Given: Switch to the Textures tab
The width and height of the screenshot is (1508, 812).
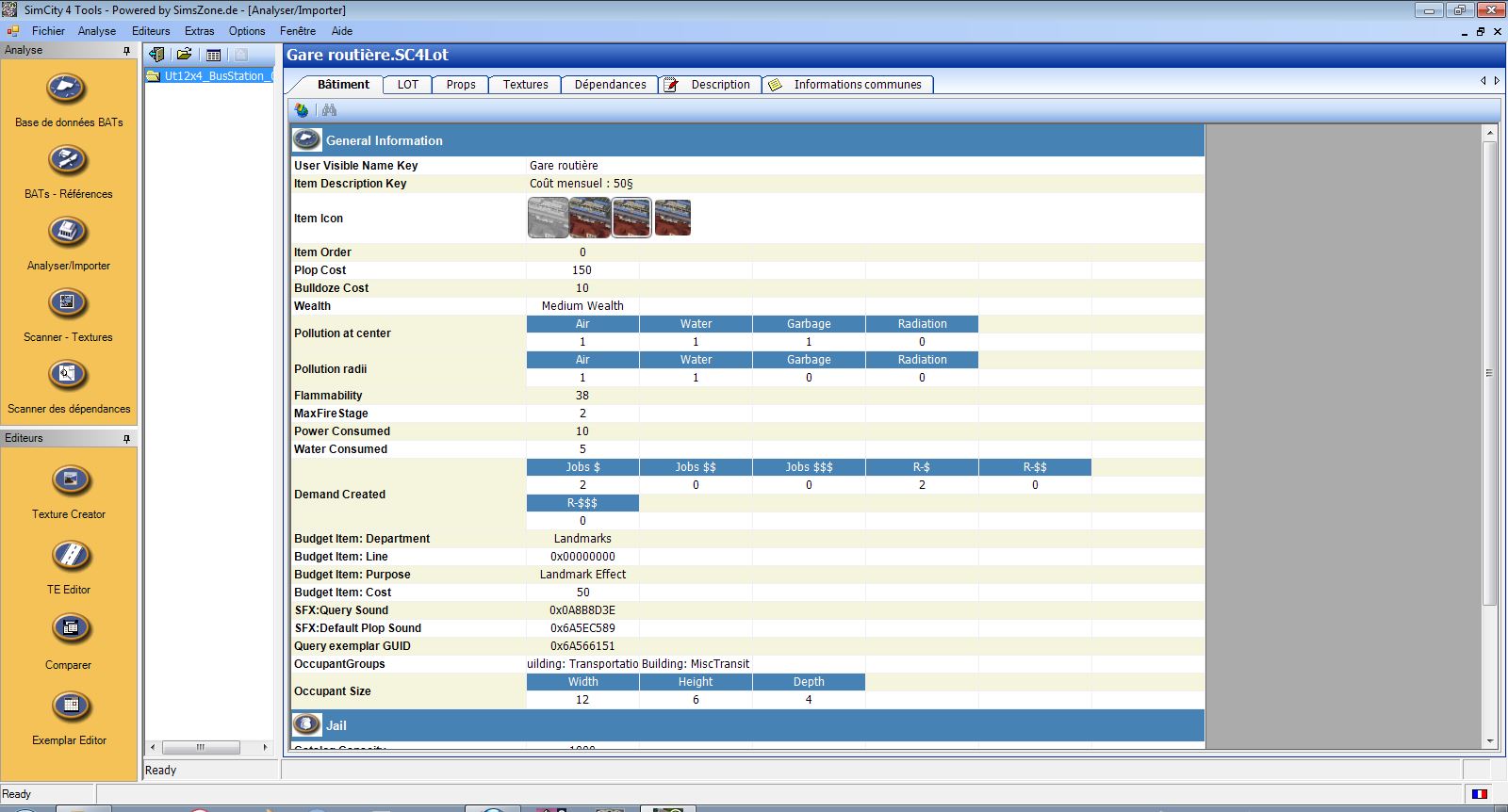Looking at the screenshot, I should coord(525,85).
